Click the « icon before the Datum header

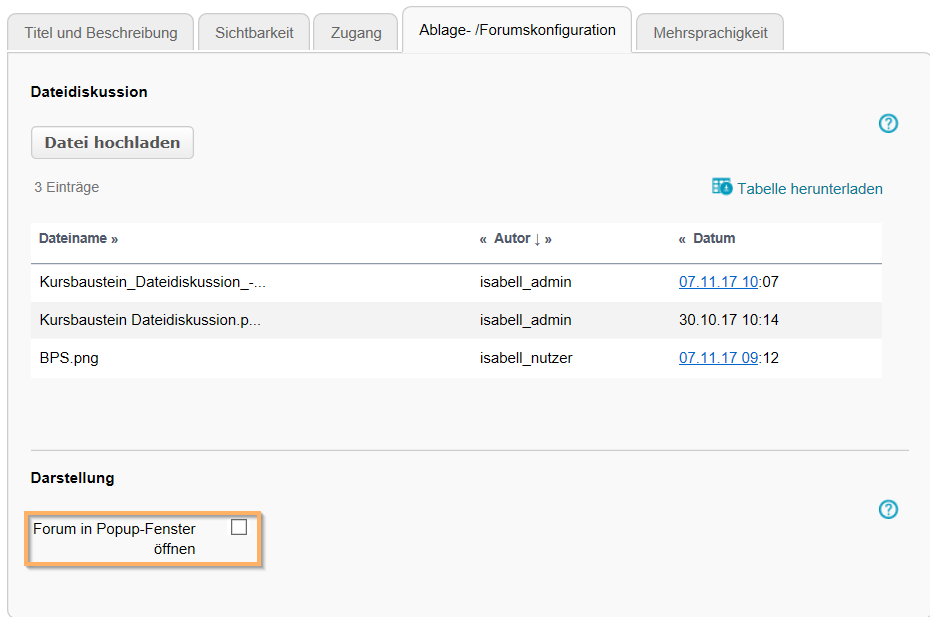click(682, 238)
